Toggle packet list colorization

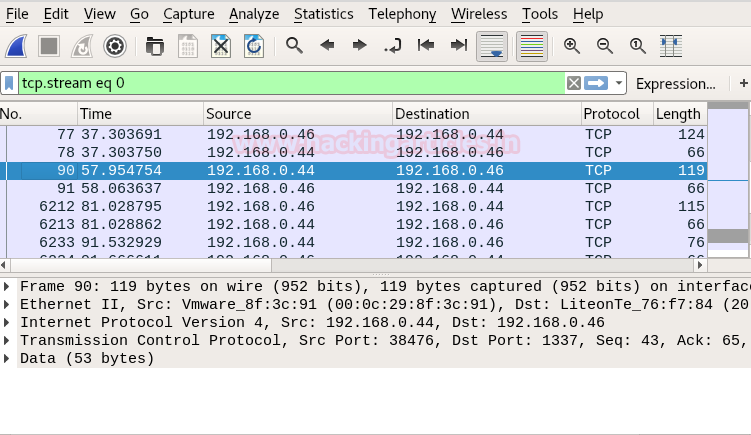[x=532, y=46]
